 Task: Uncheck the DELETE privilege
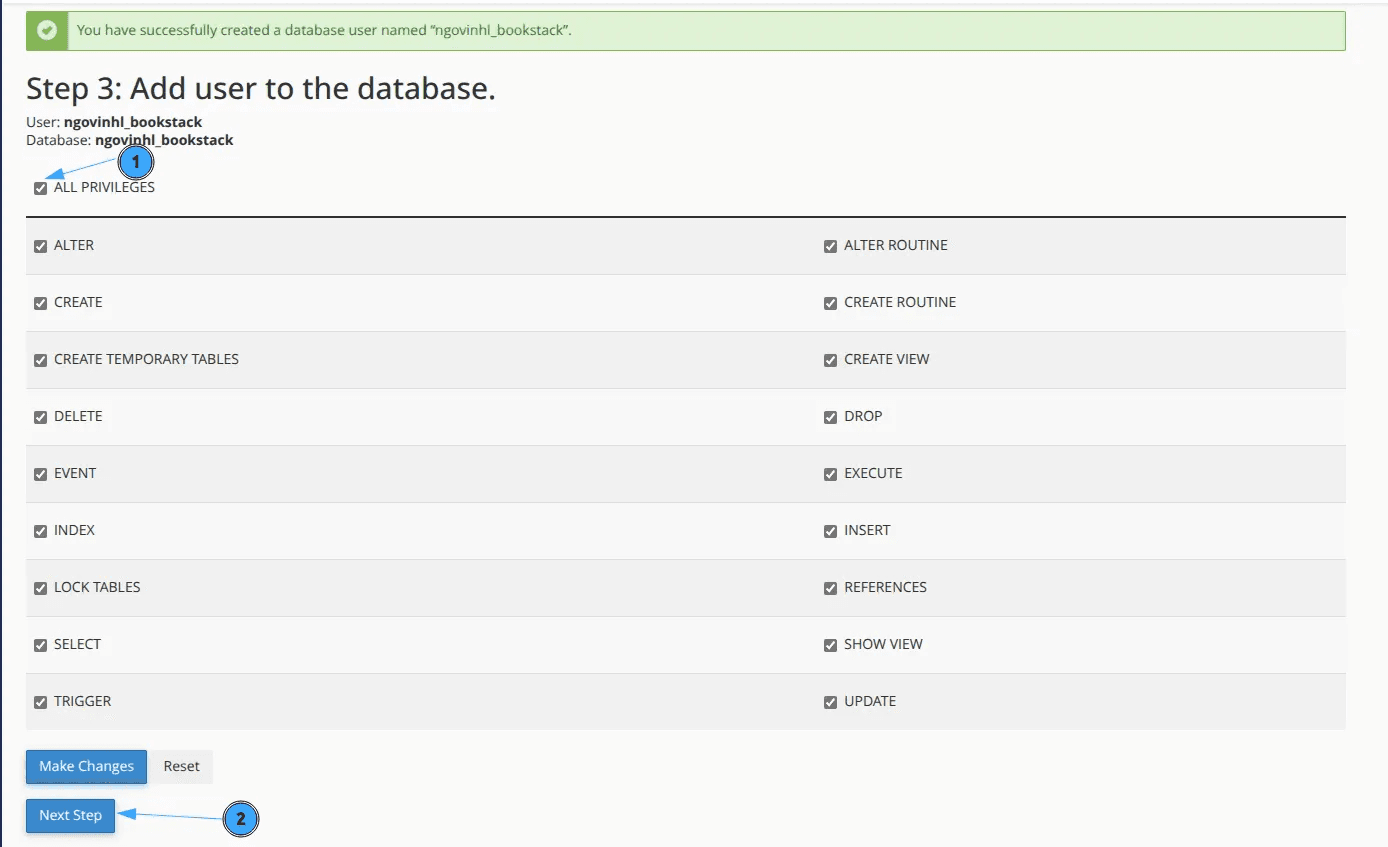coord(41,417)
